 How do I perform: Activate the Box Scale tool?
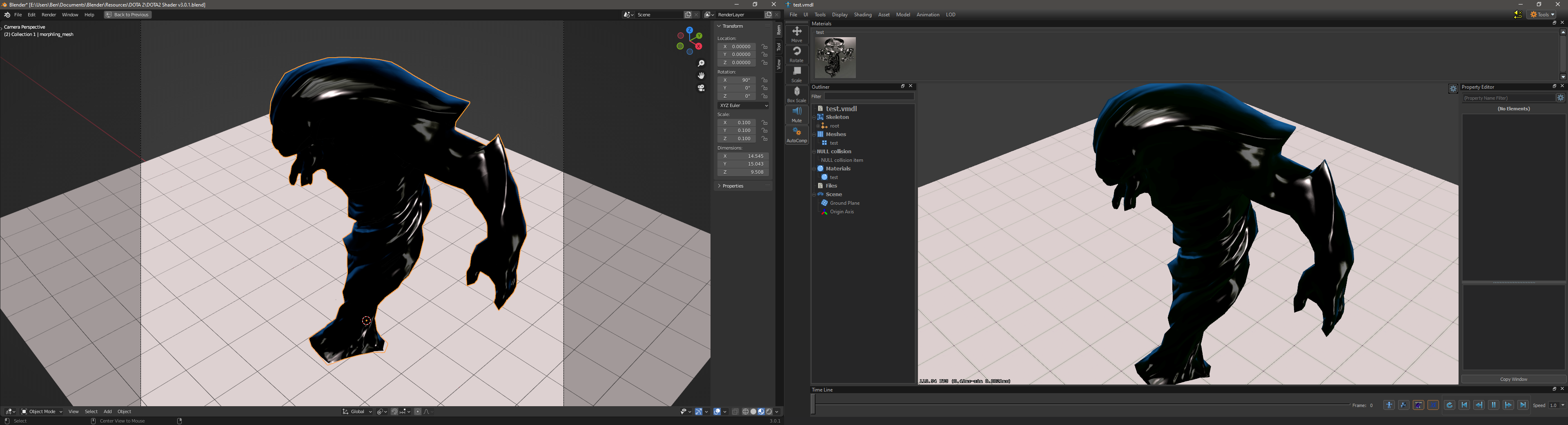click(x=796, y=94)
